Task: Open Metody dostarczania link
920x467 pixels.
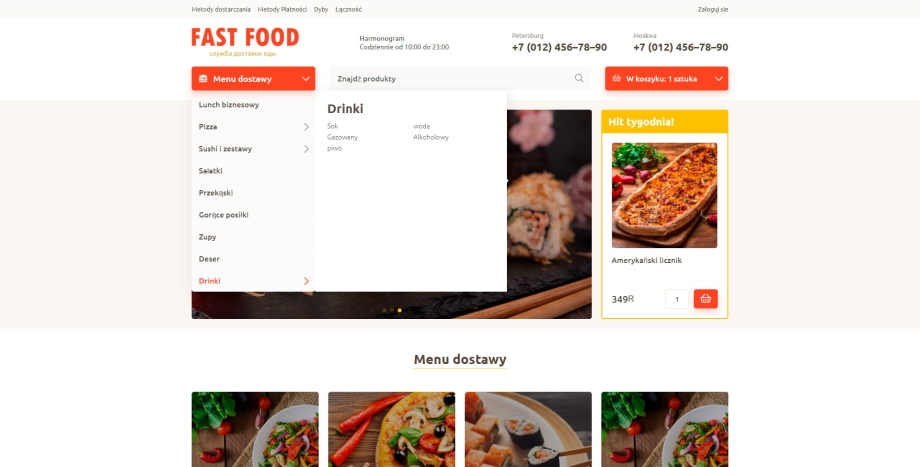Action: pos(221,9)
